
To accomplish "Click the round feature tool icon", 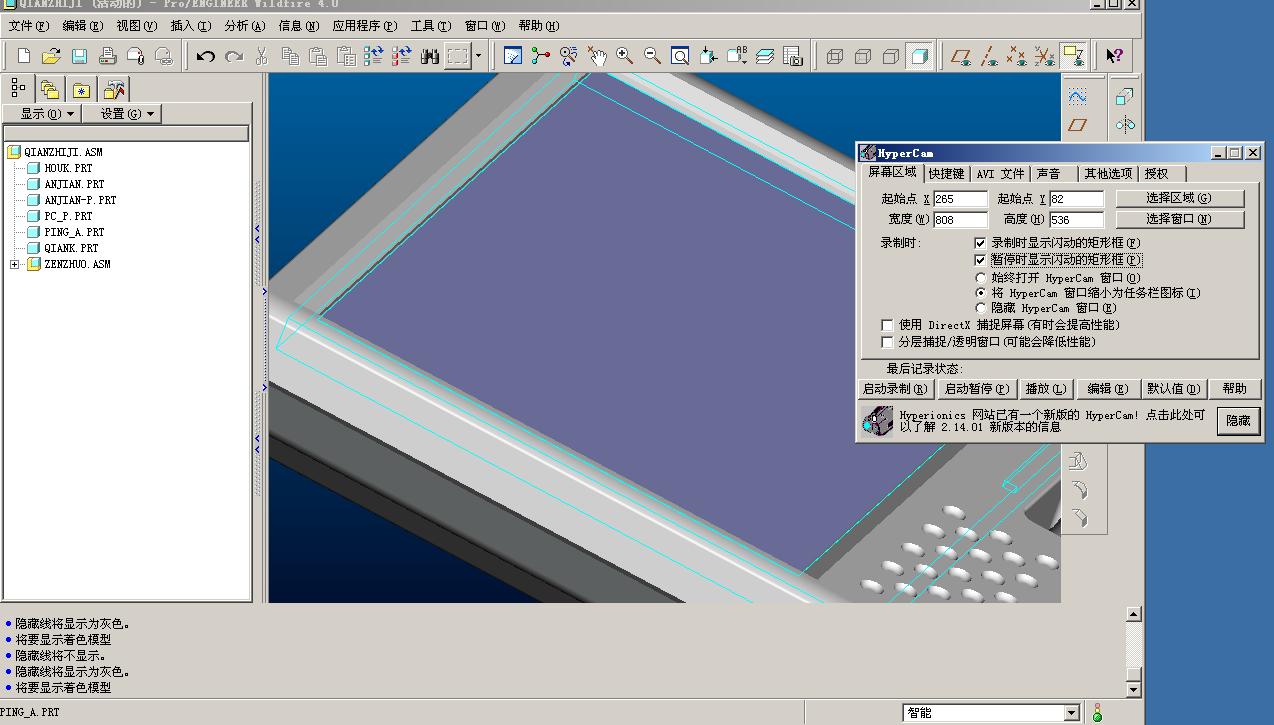I will (1078, 490).
